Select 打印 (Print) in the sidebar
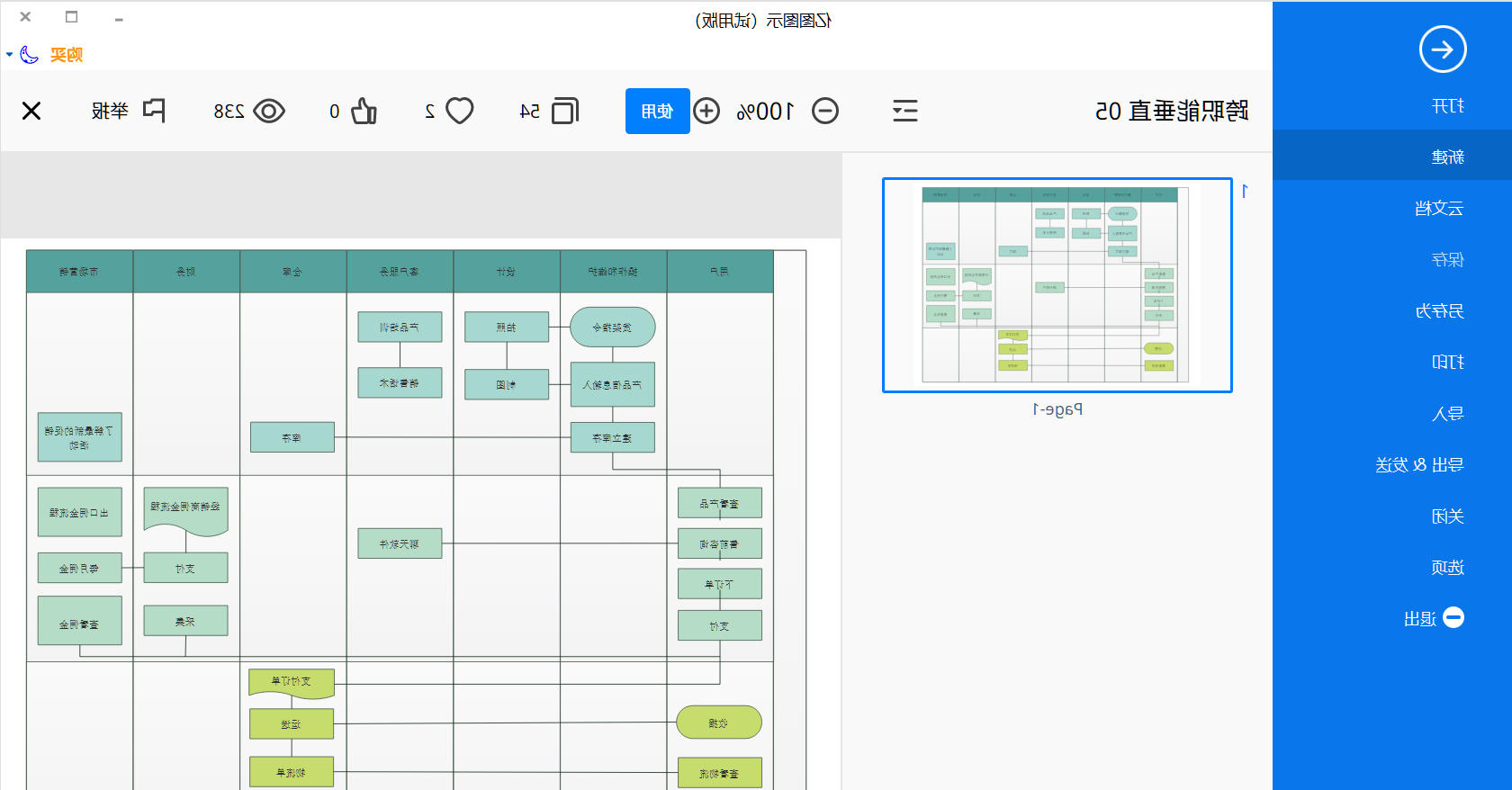The image size is (1512, 790). [1448, 362]
